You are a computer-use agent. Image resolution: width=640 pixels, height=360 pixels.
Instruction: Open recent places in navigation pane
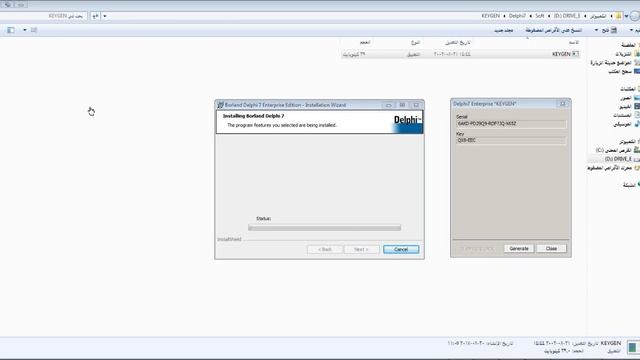tap(612, 62)
